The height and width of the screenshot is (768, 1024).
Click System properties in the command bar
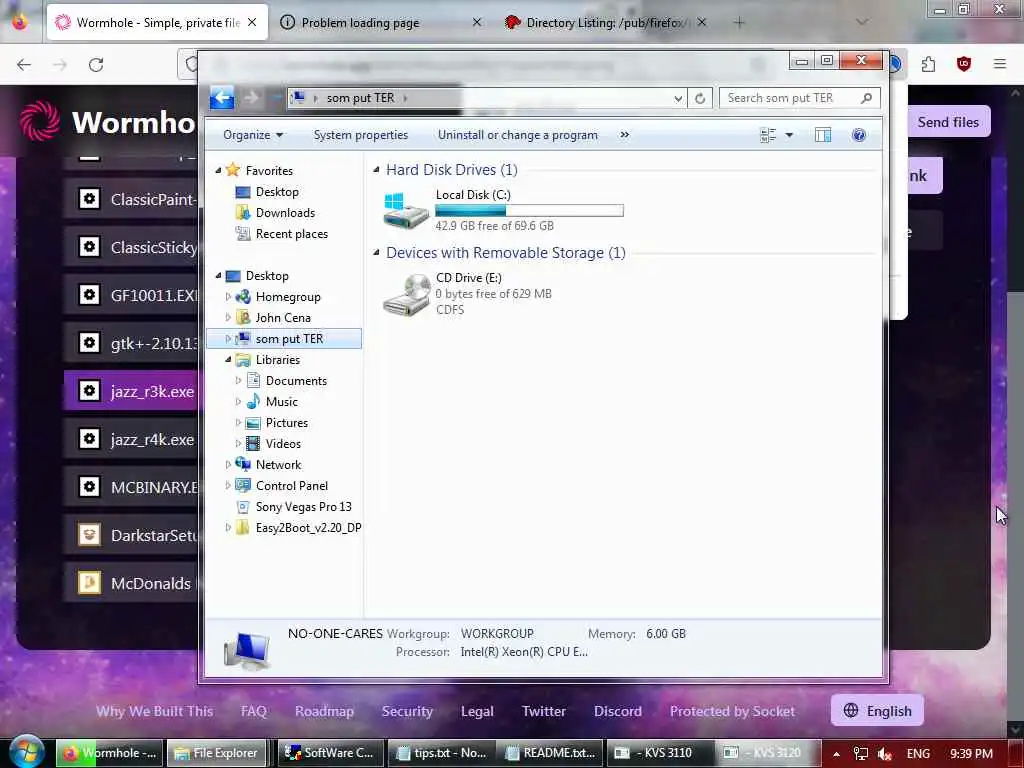coord(360,135)
